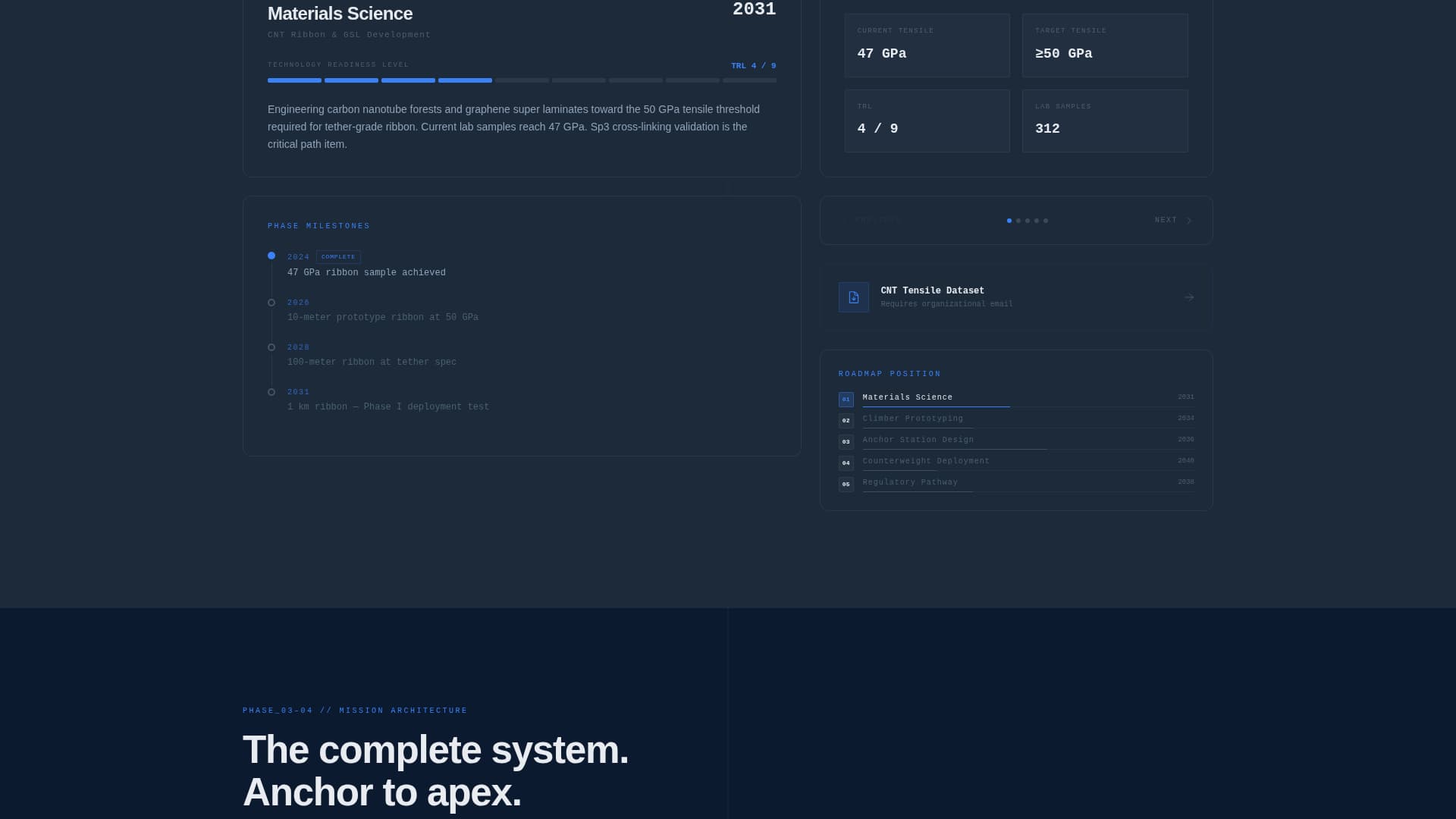Open the Climber Prototyping roadmap entry

pyautogui.click(x=912, y=419)
